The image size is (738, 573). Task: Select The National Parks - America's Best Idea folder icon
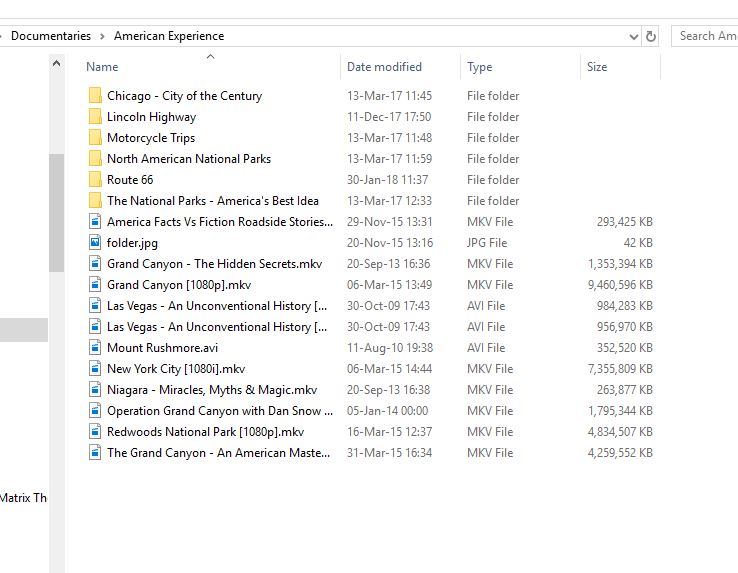pyautogui.click(x=95, y=201)
